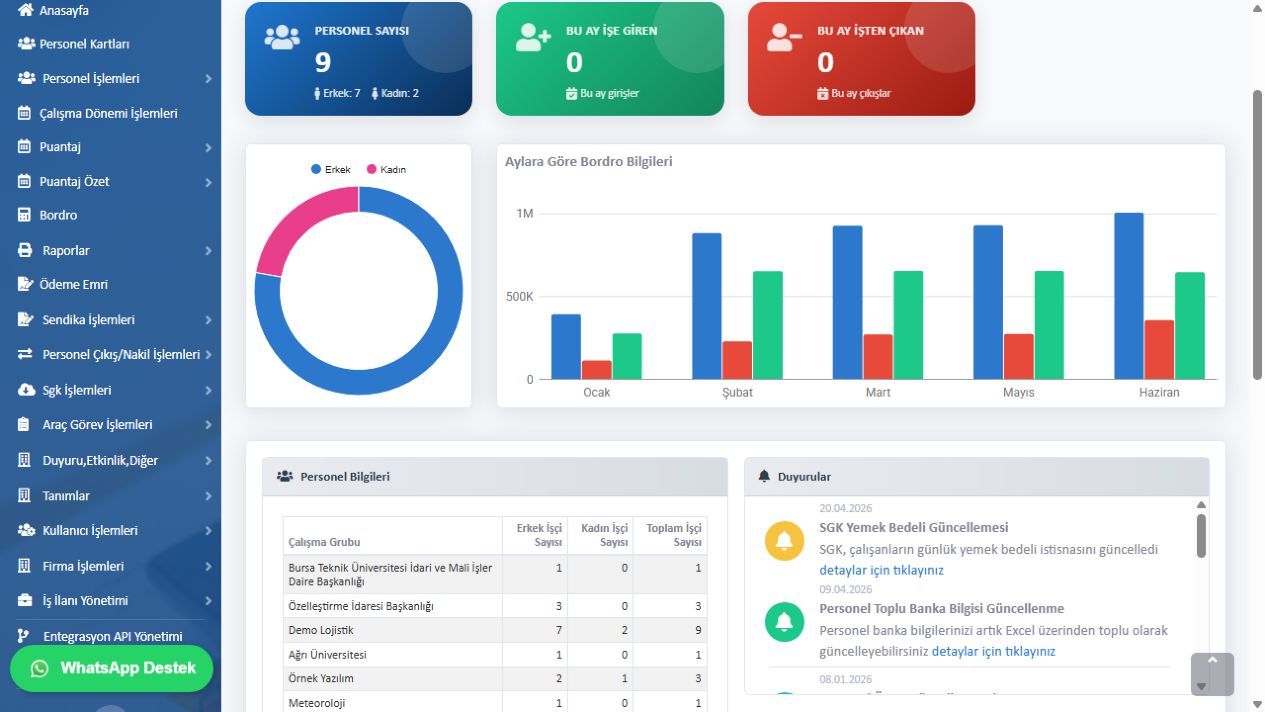Click the Çalışma Dönemi İşlemleri calendar icon
Image resolution: width=1265 pixels, height=712 pixels.
(x=25, y=113)
